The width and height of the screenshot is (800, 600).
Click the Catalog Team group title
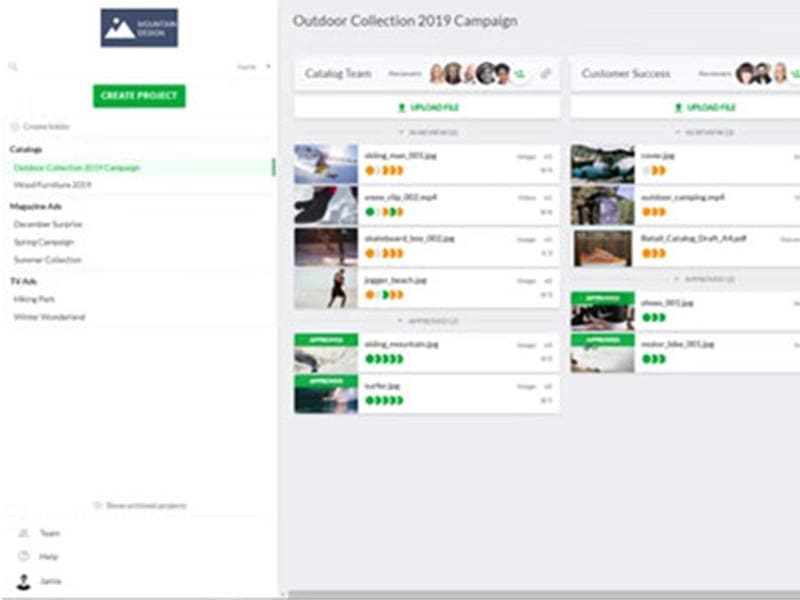[338, 73]
